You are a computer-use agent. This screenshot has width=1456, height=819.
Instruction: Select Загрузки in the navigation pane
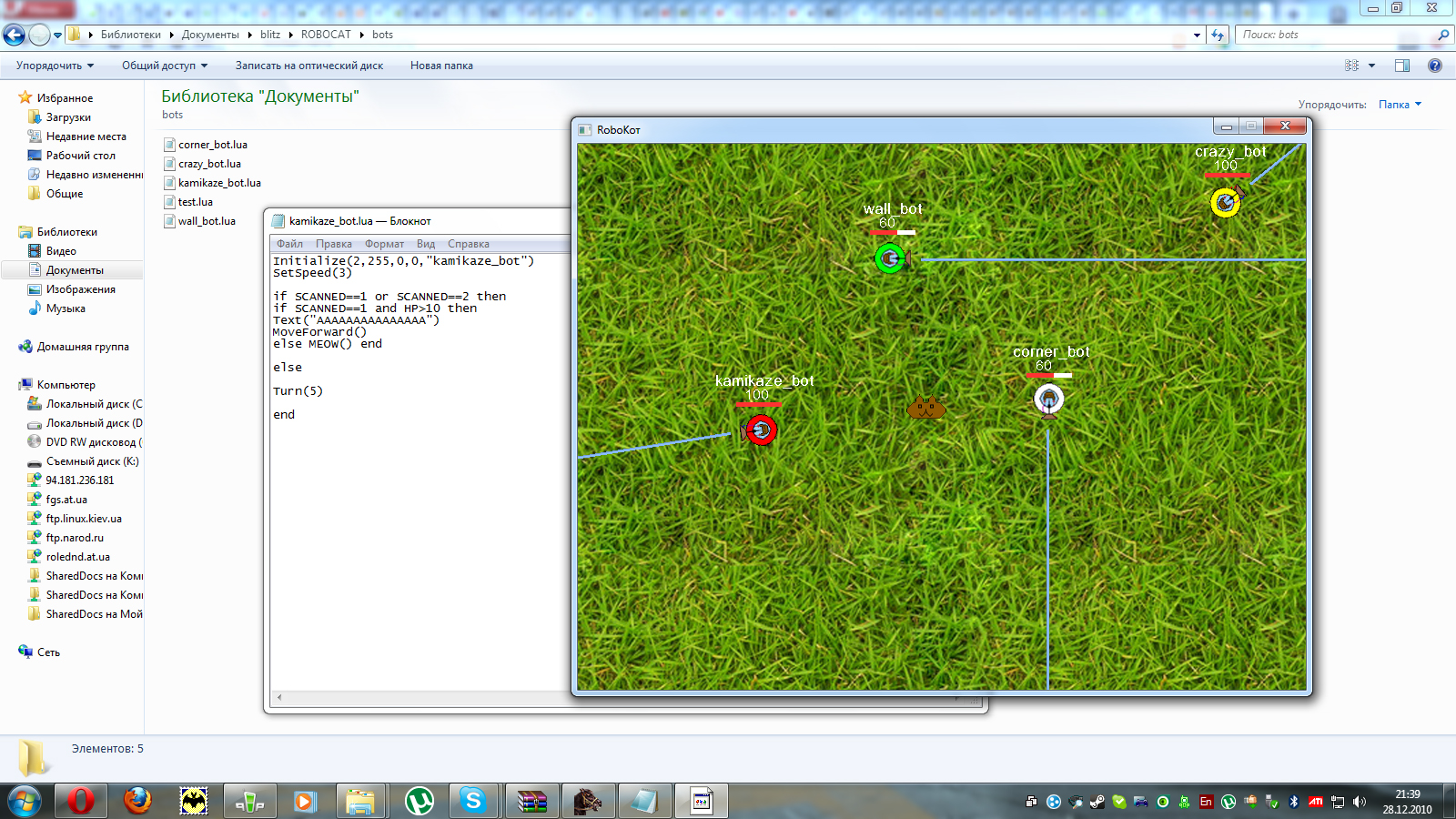[68, 117]
